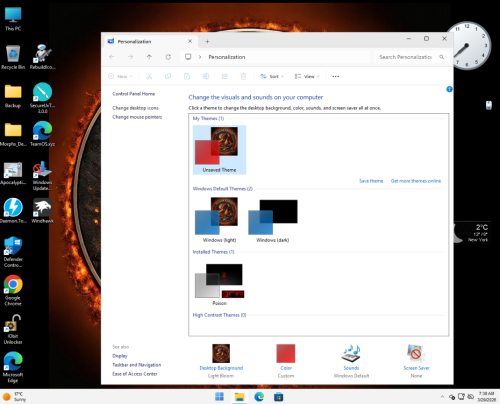Open the taskbar weather widget
This screenshot has width=500, height=404.
pyautogui.click(x=14, y=397)
